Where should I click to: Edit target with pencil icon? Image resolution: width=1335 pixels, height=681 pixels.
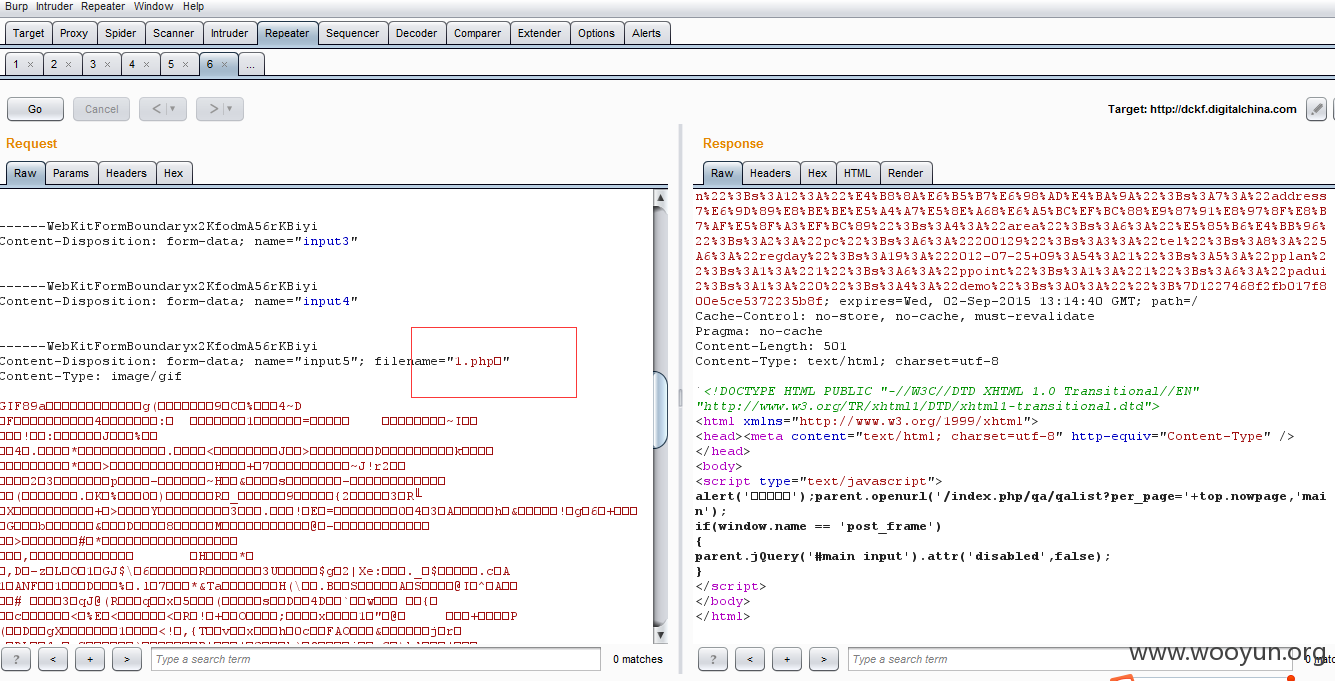click(x=1316, y=109)
